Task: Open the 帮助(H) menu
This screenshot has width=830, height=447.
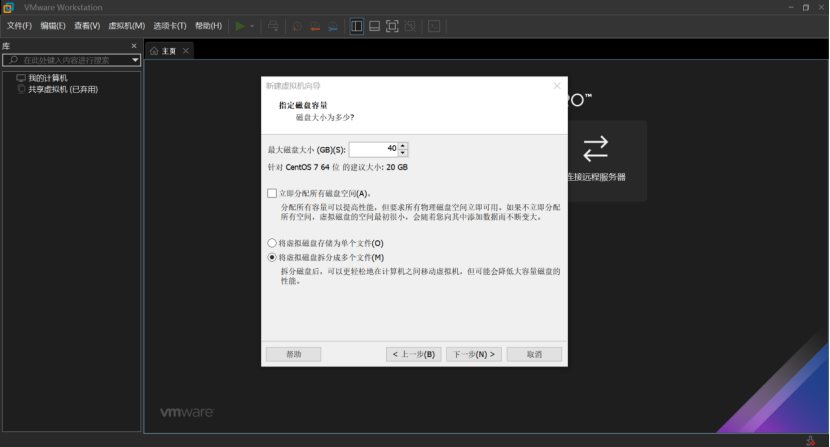Action: 209,26
